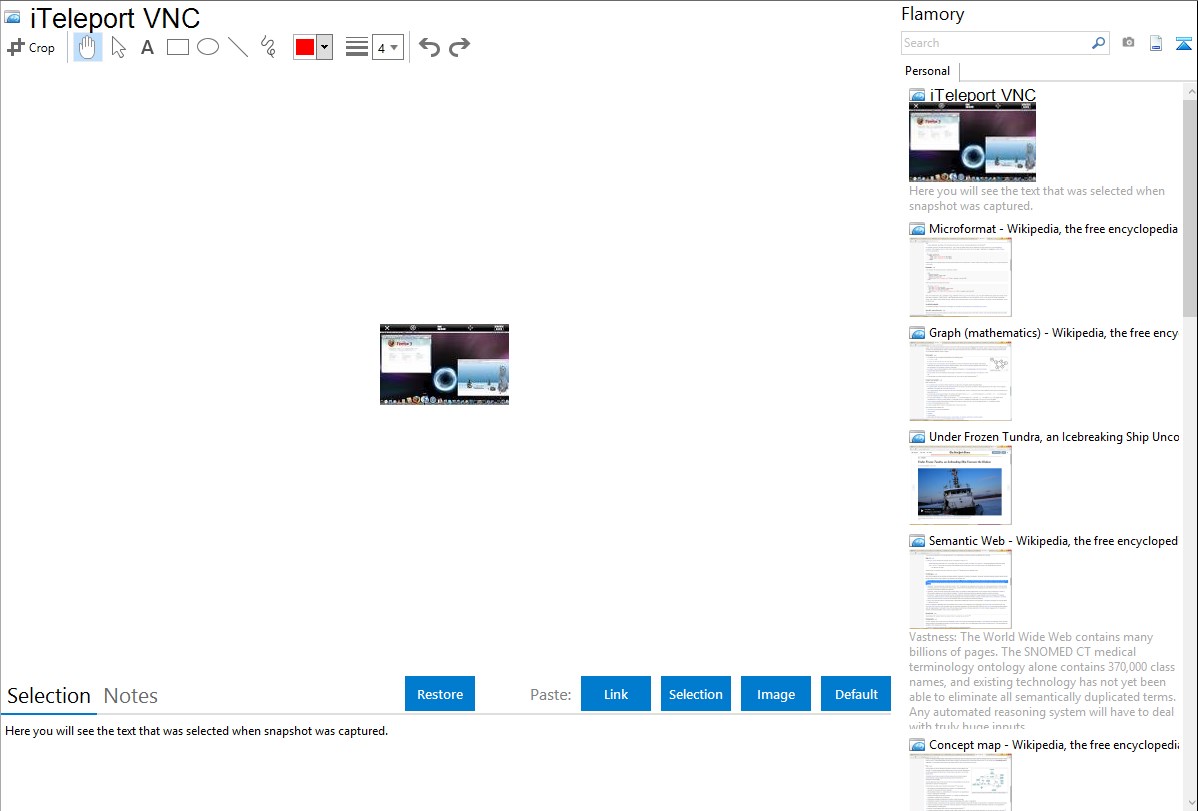Click the Paste Link button
The height and width of the screenshot is (811, 1198).
pos(616,694)
